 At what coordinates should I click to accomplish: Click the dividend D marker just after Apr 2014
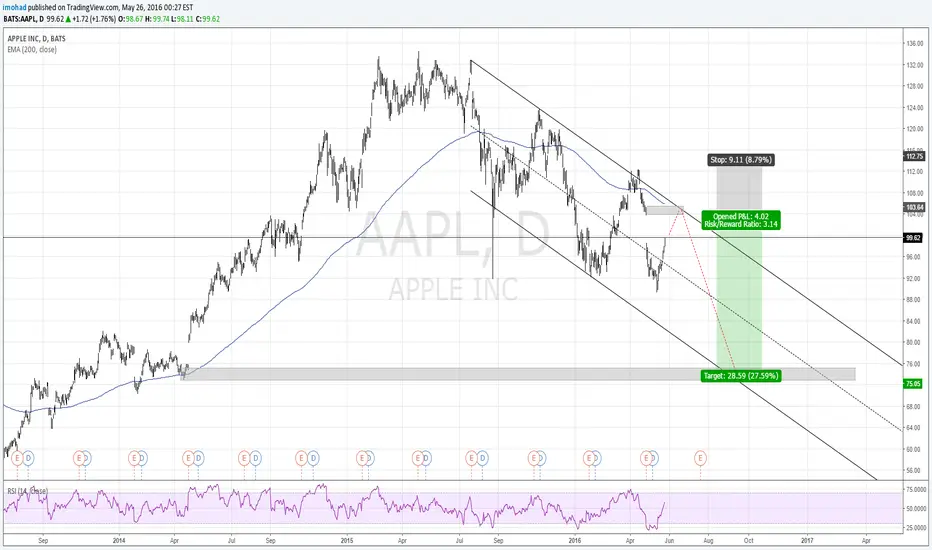pos(199,458)
